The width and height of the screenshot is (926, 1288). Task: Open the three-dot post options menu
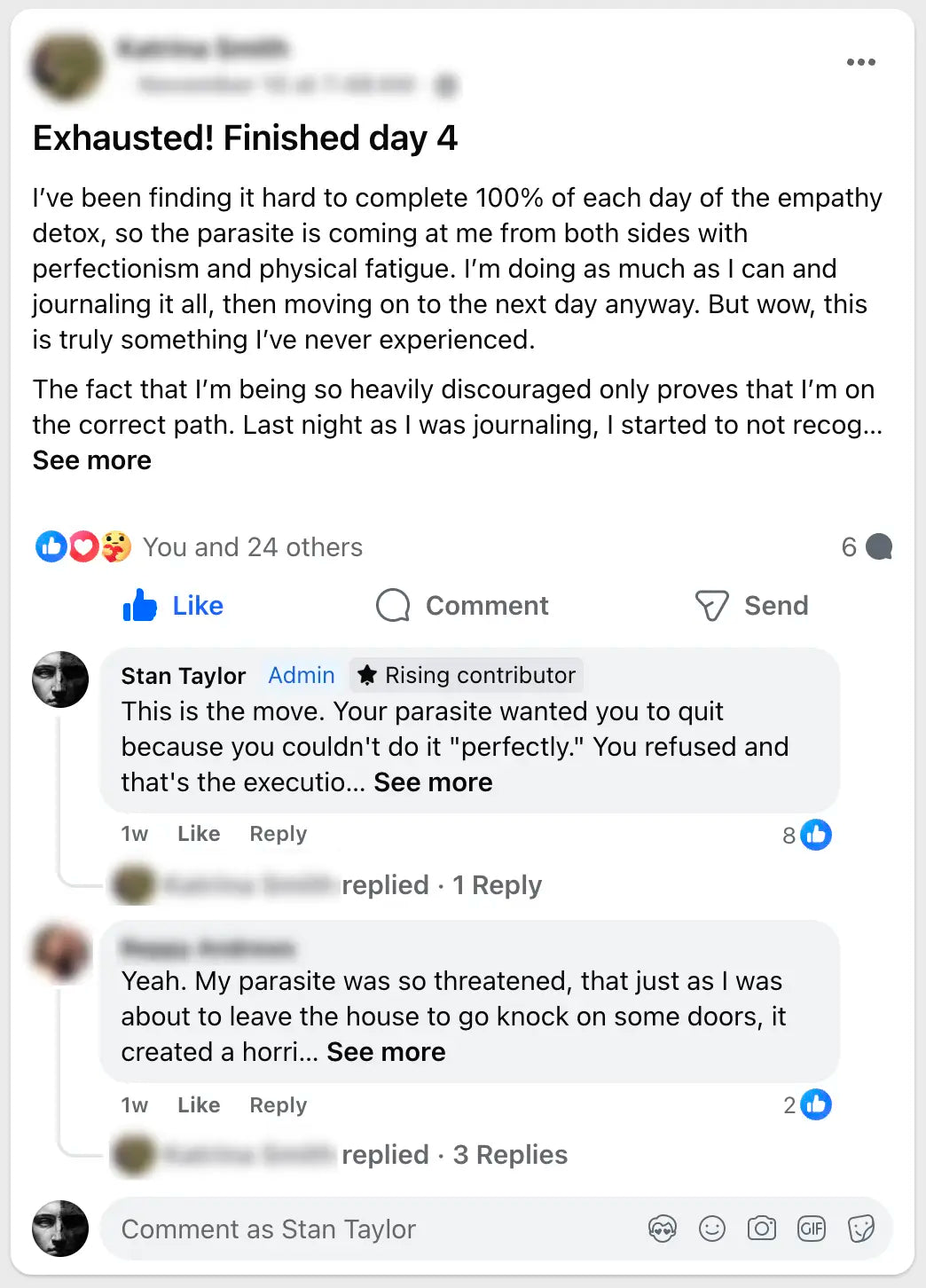click(x=860, y=62)
